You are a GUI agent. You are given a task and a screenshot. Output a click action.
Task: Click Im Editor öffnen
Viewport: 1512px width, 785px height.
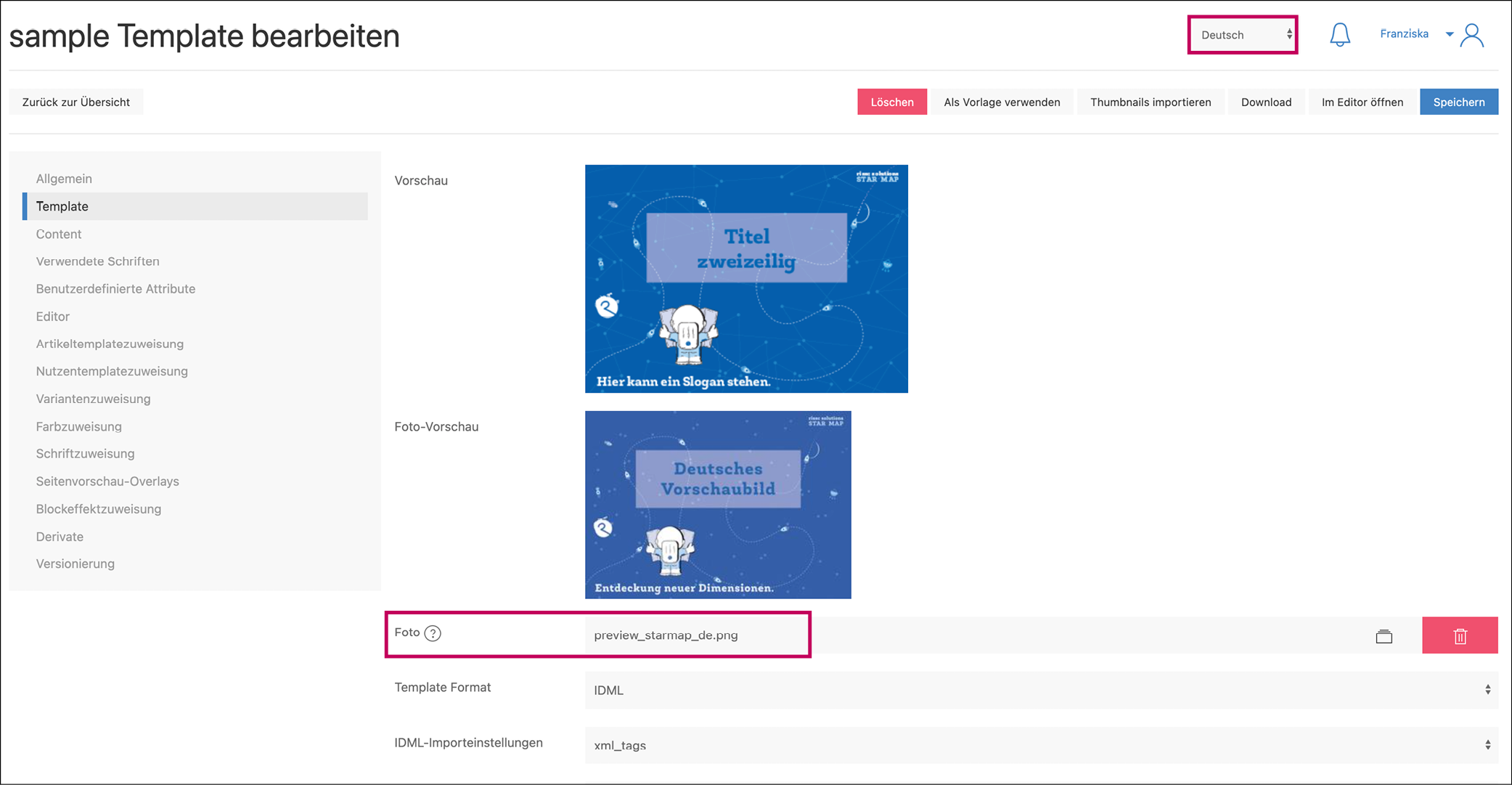[x=1362, y=102]
